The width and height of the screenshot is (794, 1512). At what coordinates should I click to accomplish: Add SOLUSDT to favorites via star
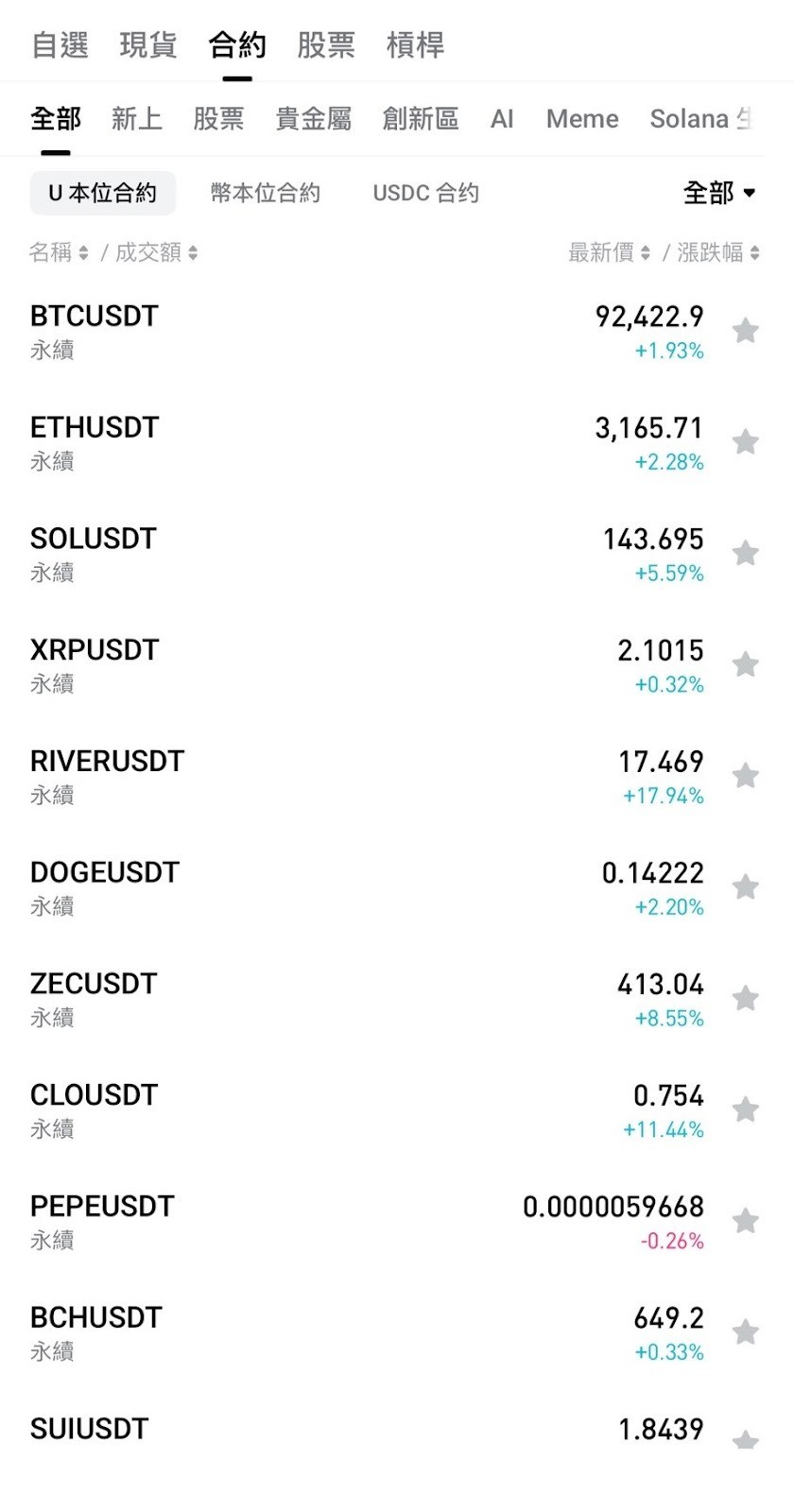[x=746, y=553]
